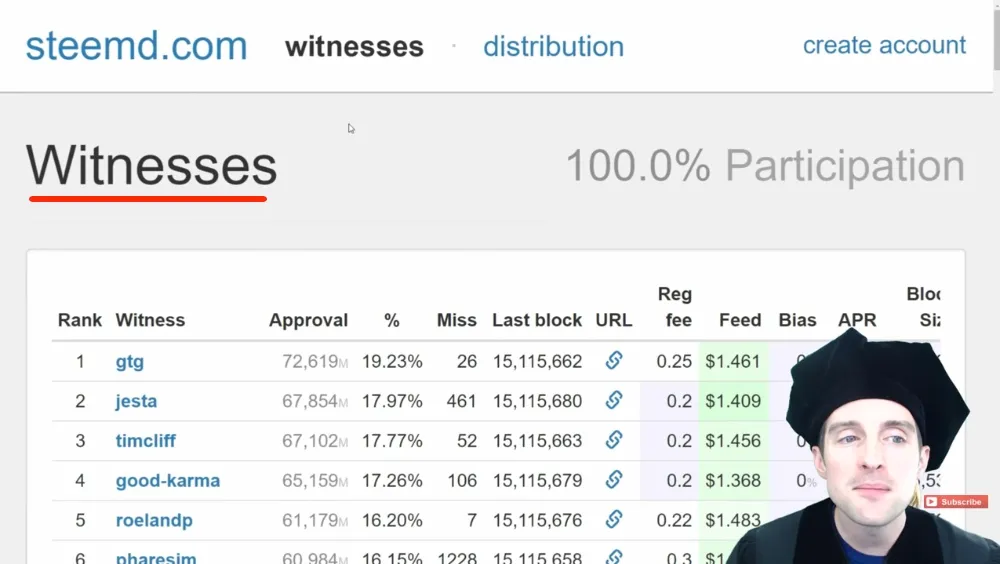The width and height of the screenshot is (1000, 564).
Task: Click the YouTube Subscribe button overlay
Action: point(955,502)
